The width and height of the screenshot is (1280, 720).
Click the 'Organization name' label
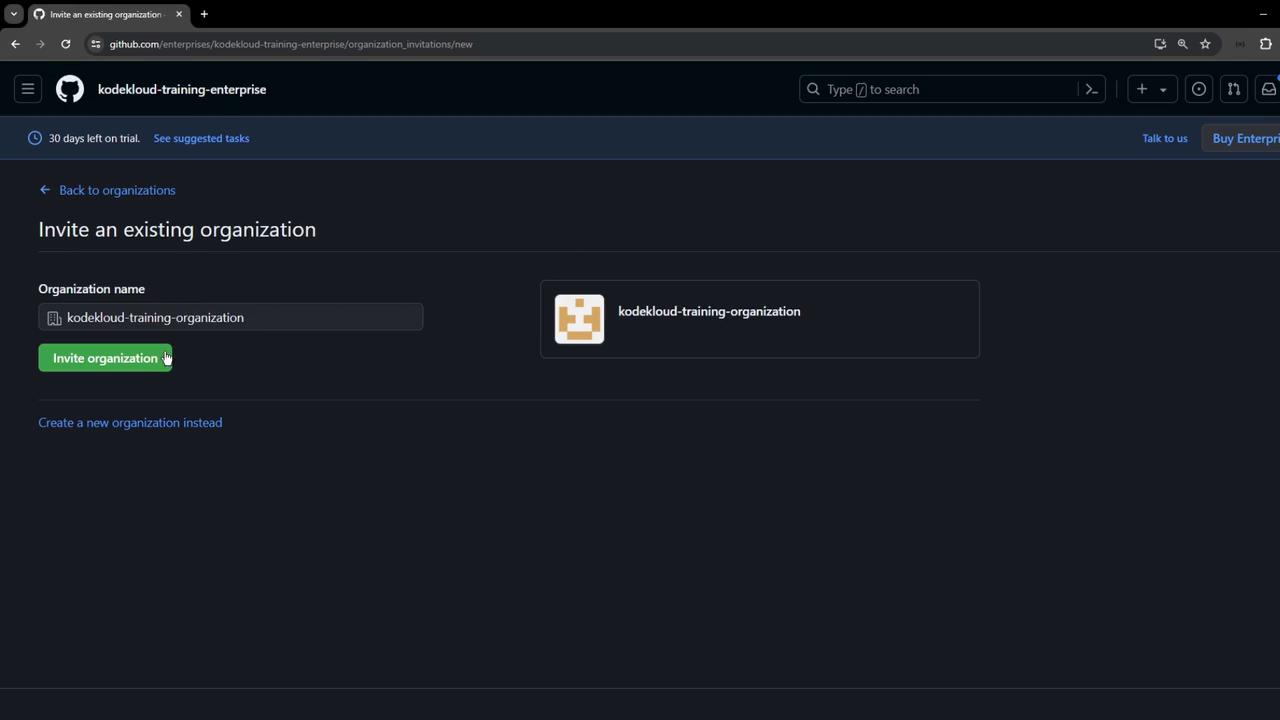pos(92,289)
